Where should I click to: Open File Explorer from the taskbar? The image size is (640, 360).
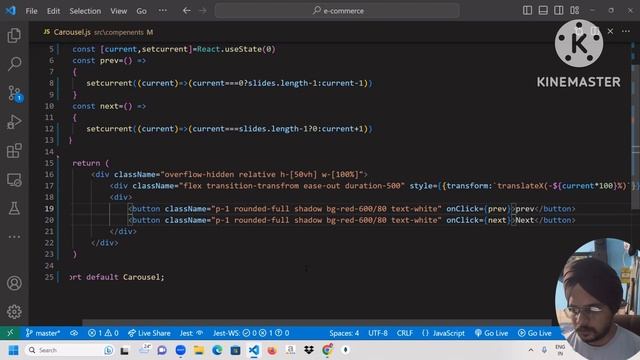(199, 350)
